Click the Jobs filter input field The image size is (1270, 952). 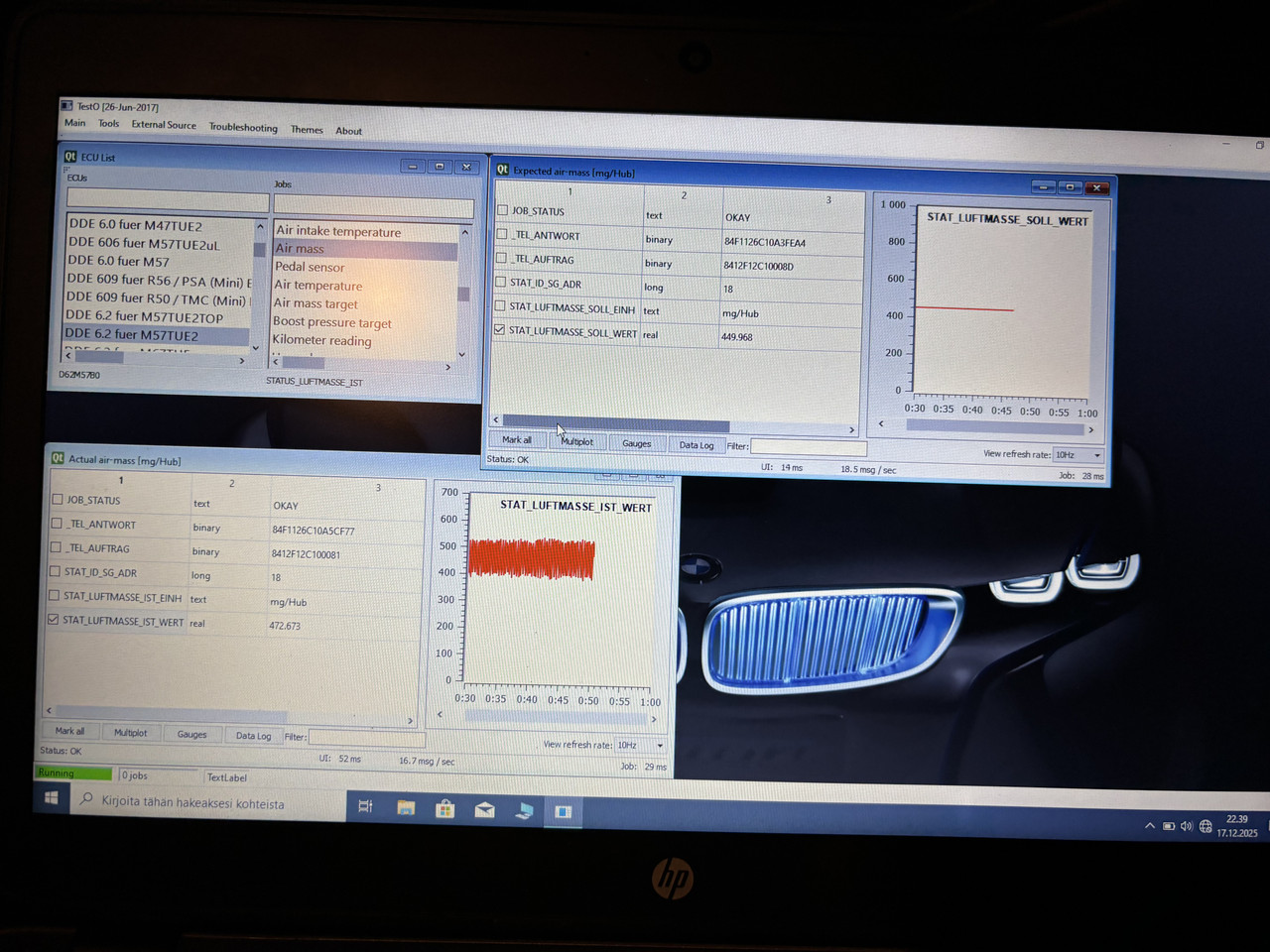click(x=374, y=206)
